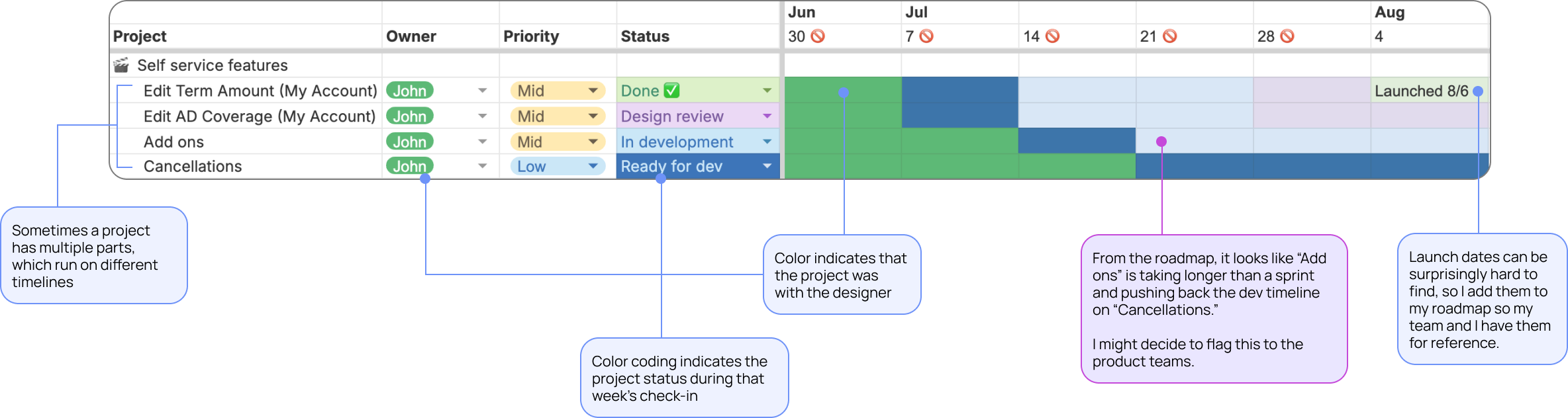The height and width of the screenshot is (418, 1568).
Task: Click the Launched 8/6 cell
Action: 1429,91
